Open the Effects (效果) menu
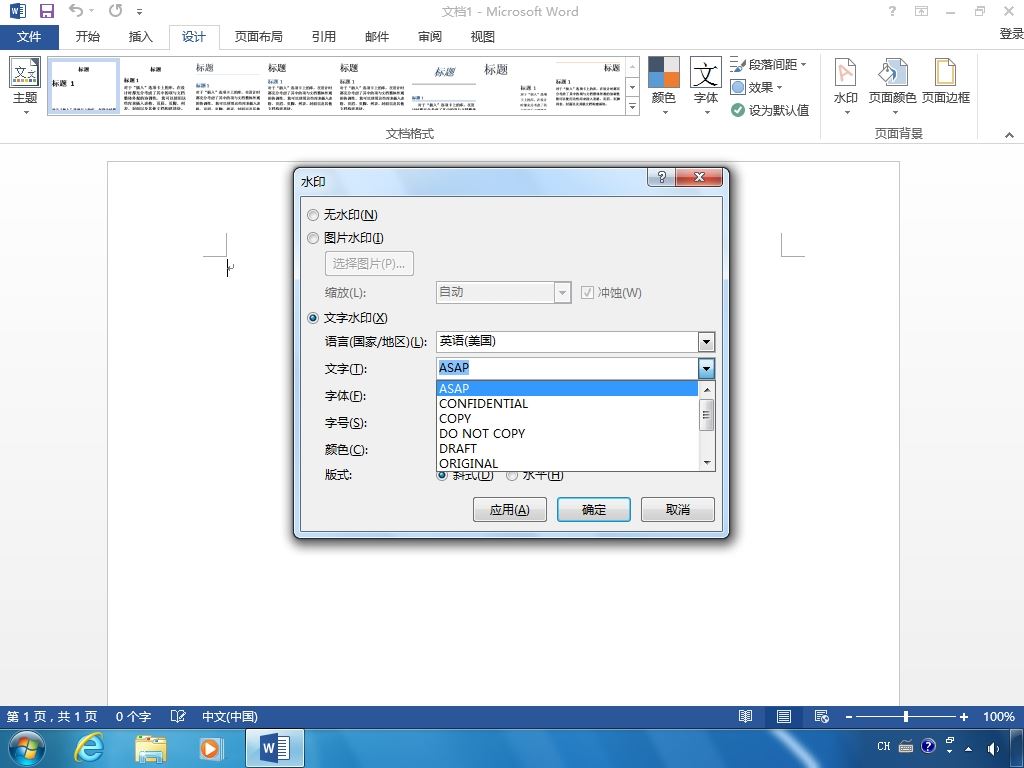The width and height of the screenshot is (1024, 768). (756, 87)
